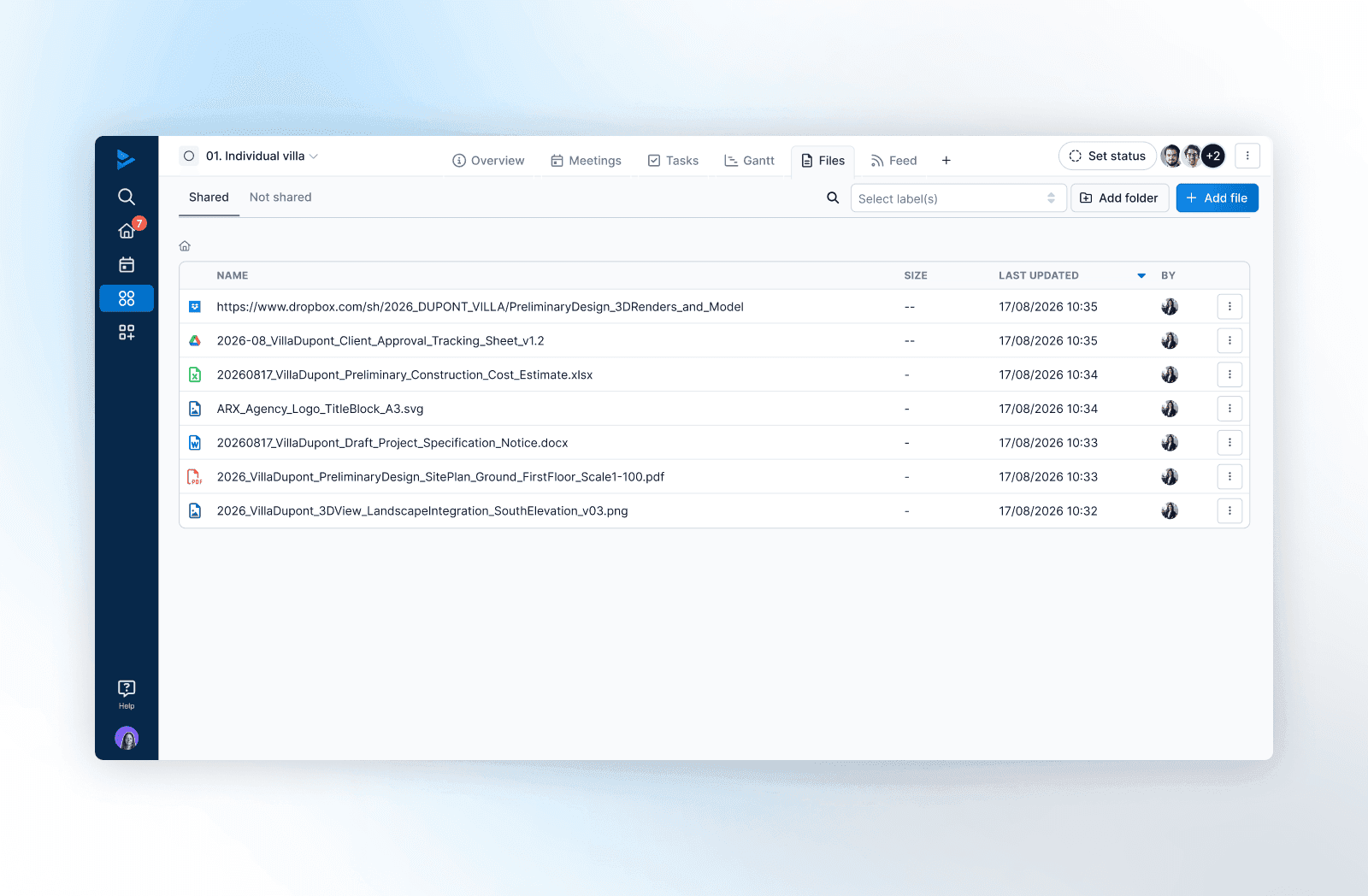Switch to the Overview tab

pyautogui.click(x=488, y=161)
